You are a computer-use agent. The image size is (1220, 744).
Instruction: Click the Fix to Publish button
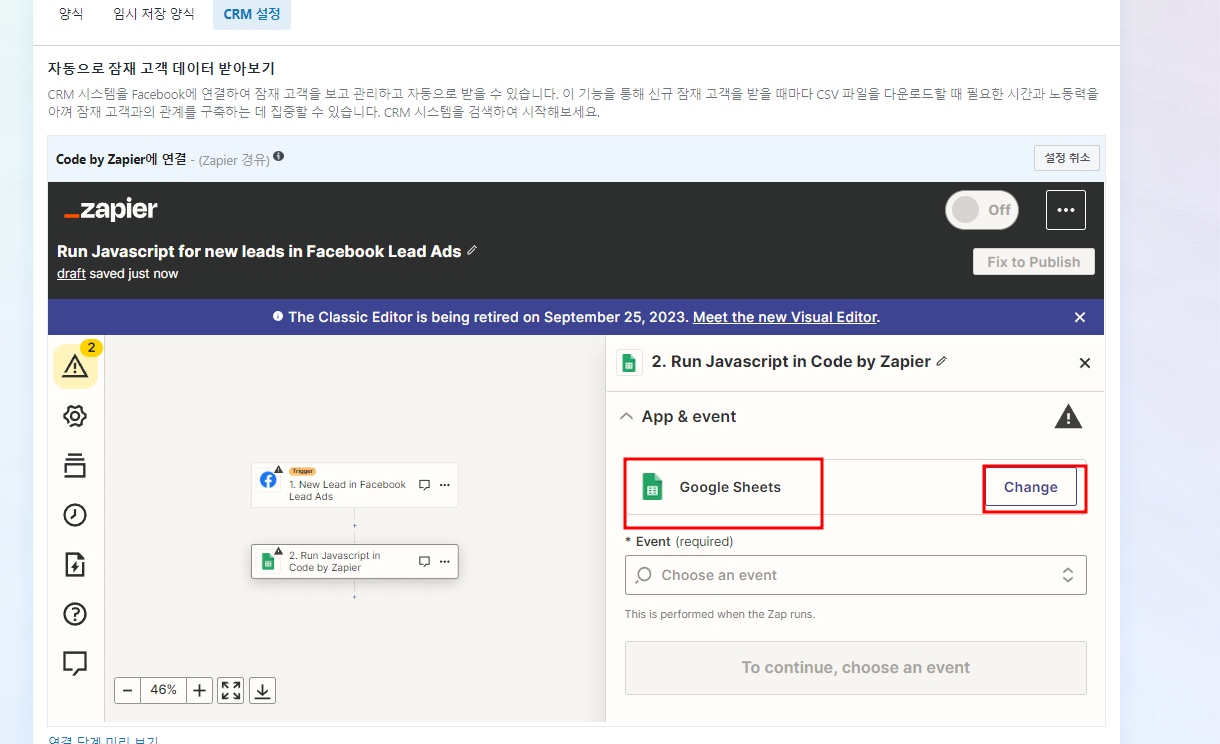pos(1033,261)
